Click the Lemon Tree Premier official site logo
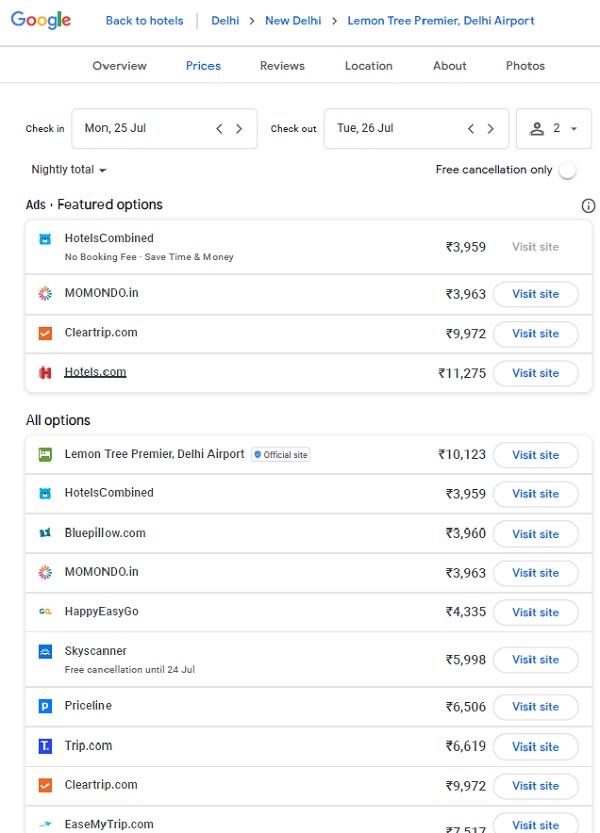 [x=45, y=454]
